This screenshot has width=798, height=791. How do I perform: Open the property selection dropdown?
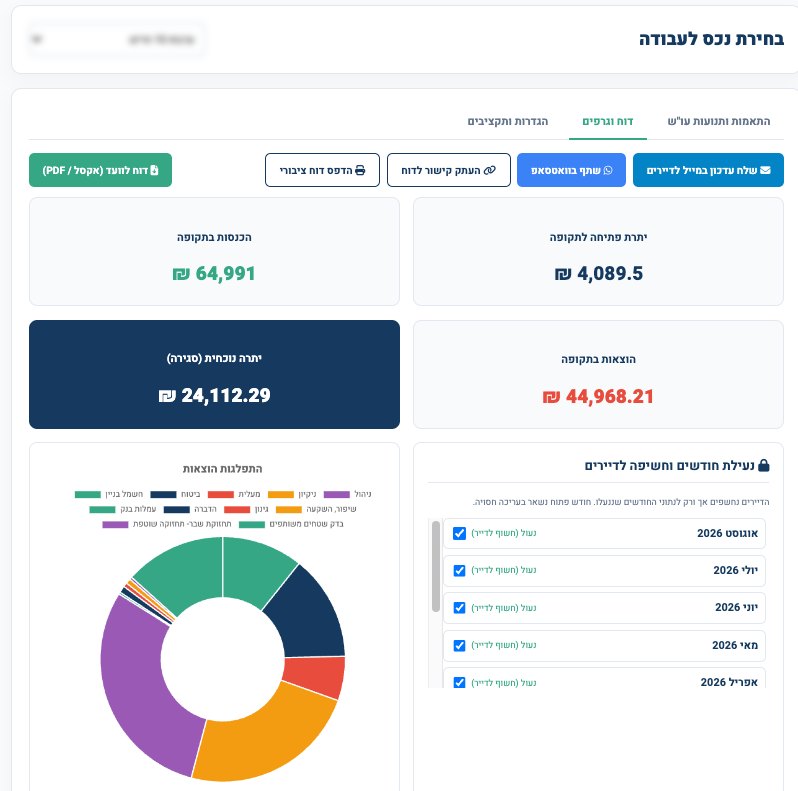point(116,39)
